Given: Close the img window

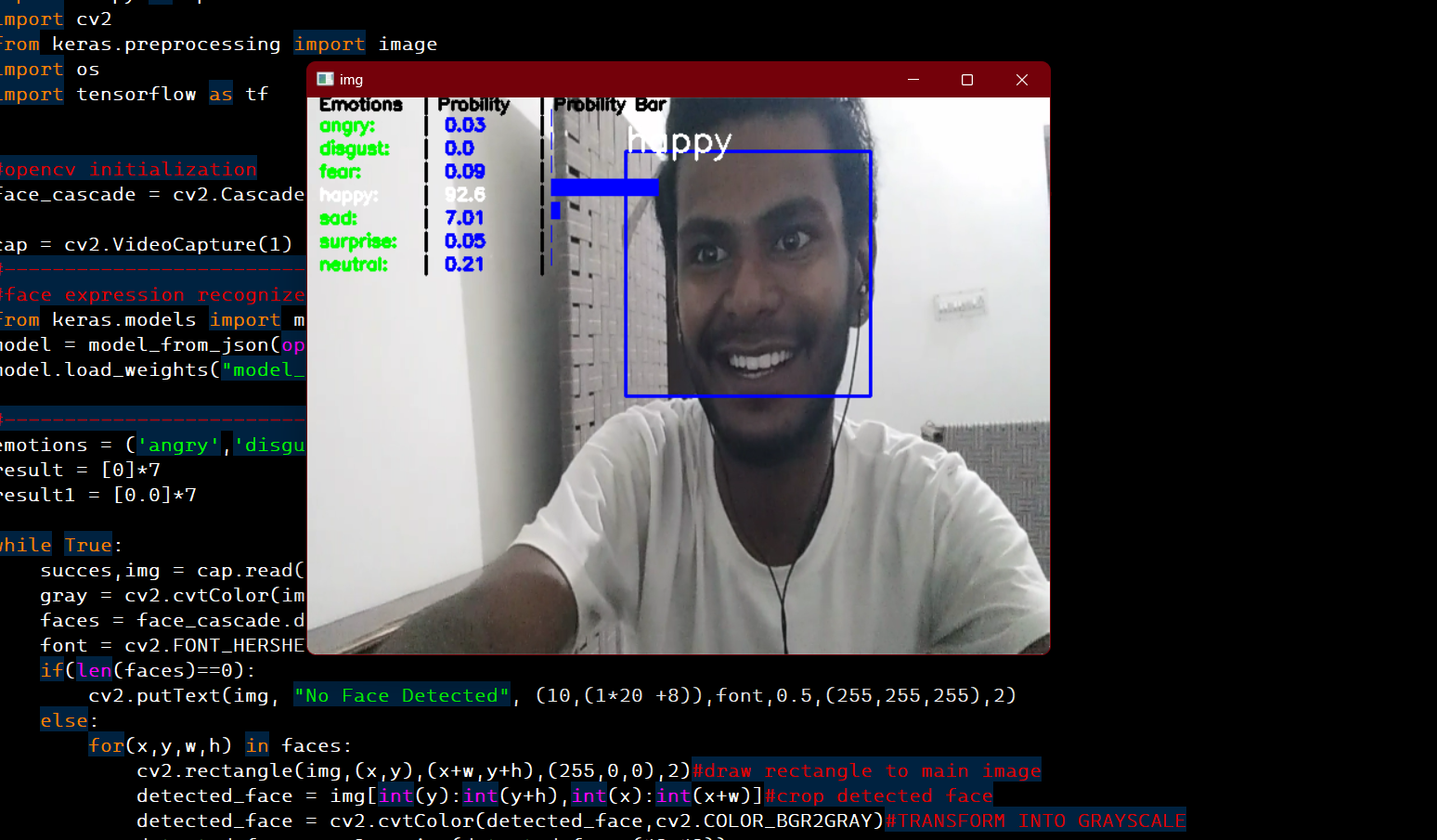Looking at the screenshot, I should pyautogui.click(x=1021, y=80).
